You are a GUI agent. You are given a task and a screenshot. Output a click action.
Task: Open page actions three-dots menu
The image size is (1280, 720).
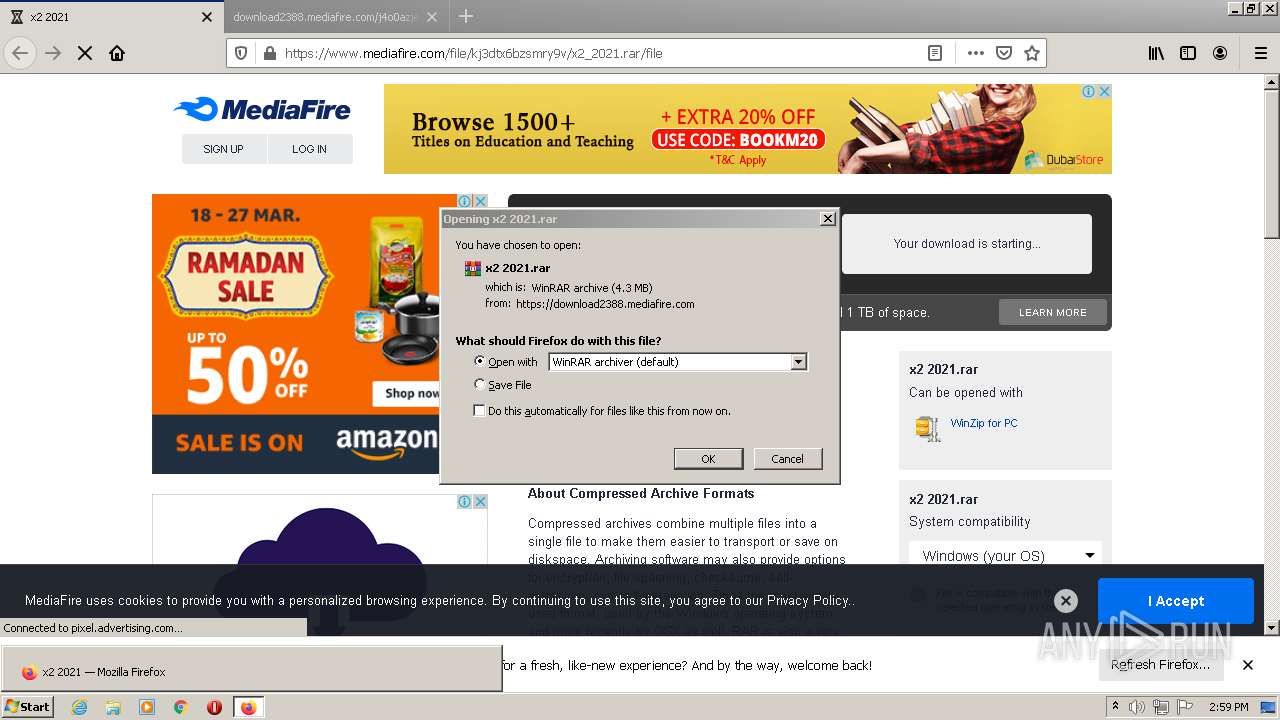pyautogui.click(x=976, y=53)
